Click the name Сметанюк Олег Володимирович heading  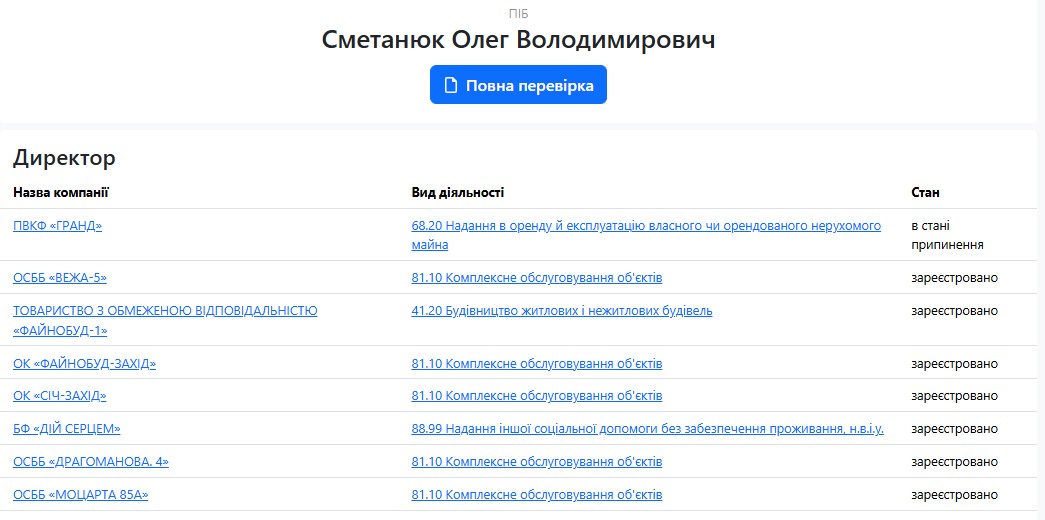click(x=519, y=39)
